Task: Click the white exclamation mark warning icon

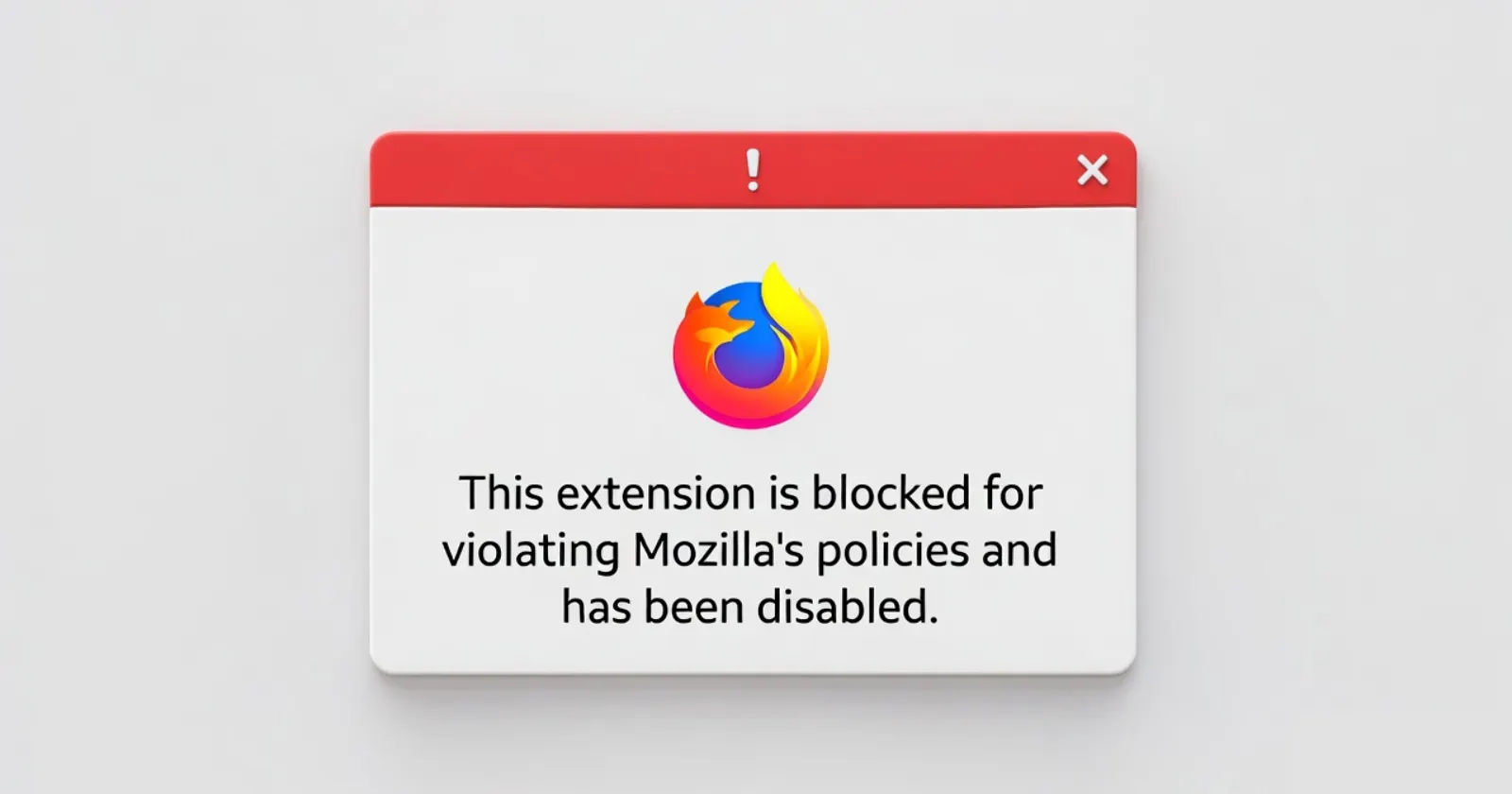Action: click(x=753, y=170)
